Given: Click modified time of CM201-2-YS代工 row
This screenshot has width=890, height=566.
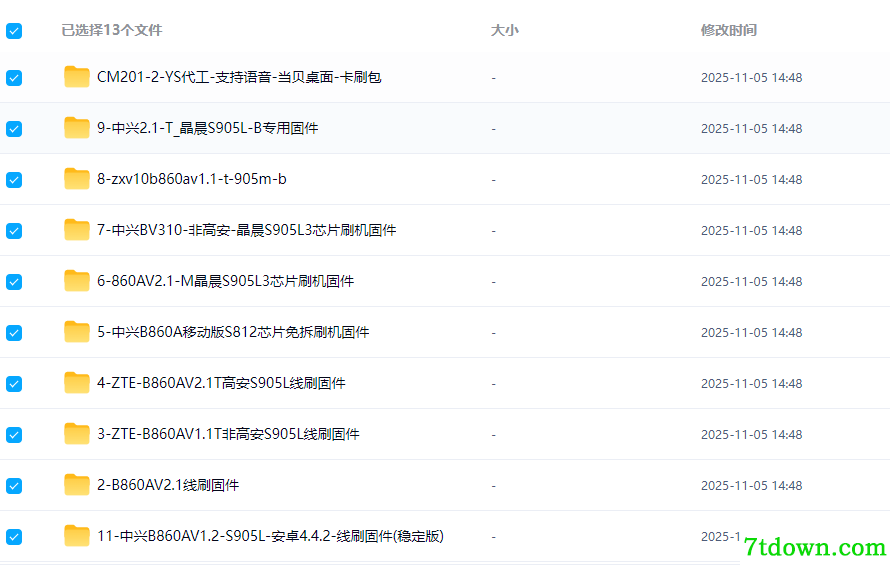Looking at the screenshot, I should (x=752, y=78).
